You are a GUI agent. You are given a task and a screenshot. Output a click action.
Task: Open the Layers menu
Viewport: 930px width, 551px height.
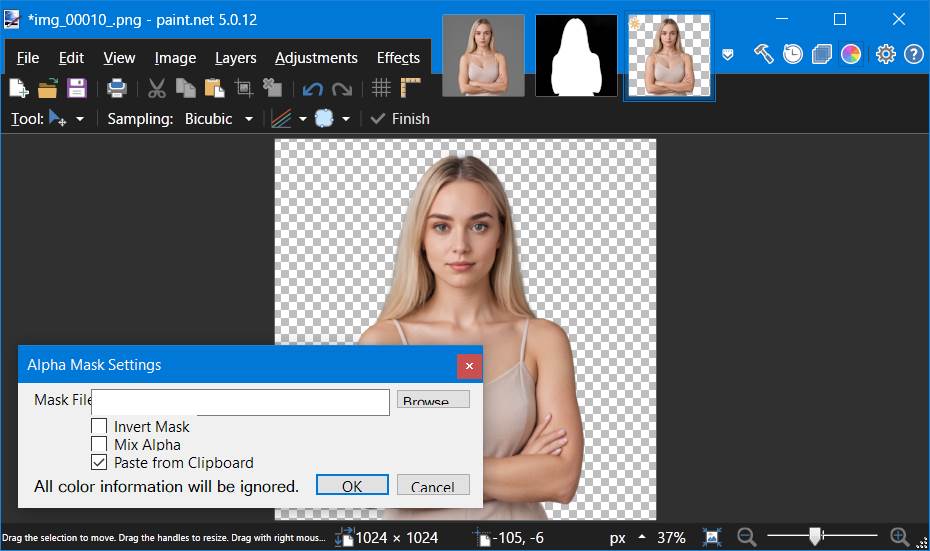(235, 58)
